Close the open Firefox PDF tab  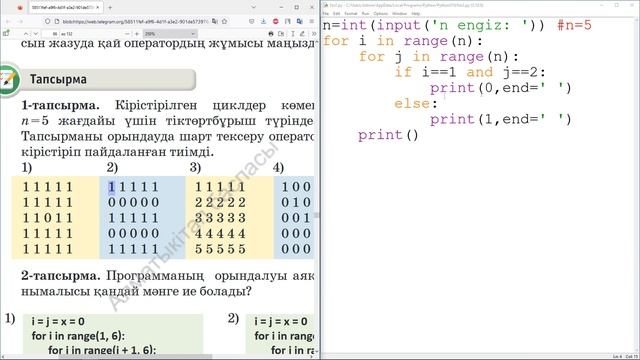click(98, 7)
